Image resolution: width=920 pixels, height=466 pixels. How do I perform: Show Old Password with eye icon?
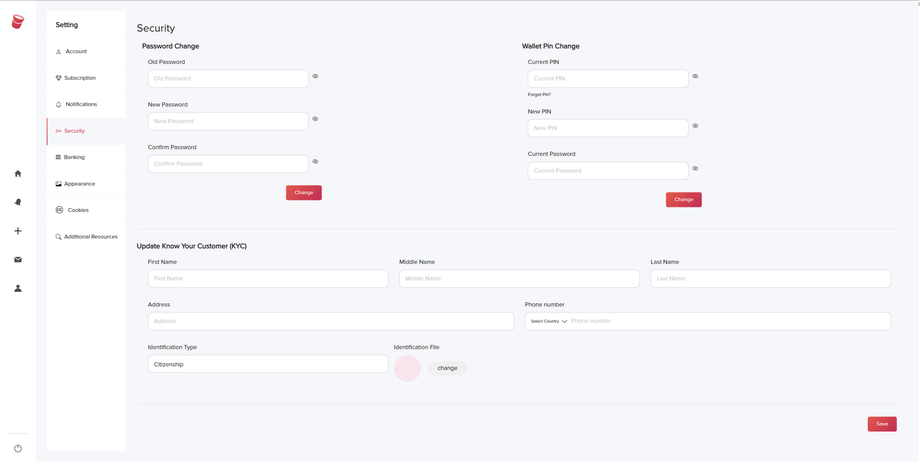[315, 76]
